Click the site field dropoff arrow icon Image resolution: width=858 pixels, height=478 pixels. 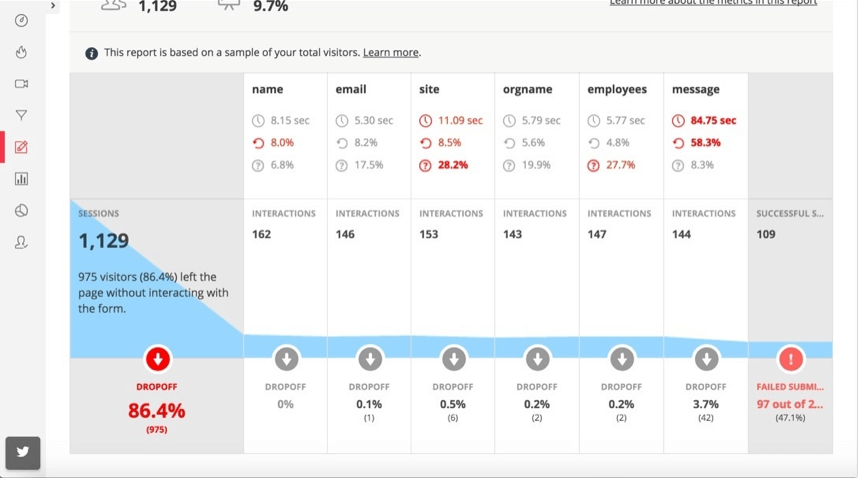click(x=454, y=359)
